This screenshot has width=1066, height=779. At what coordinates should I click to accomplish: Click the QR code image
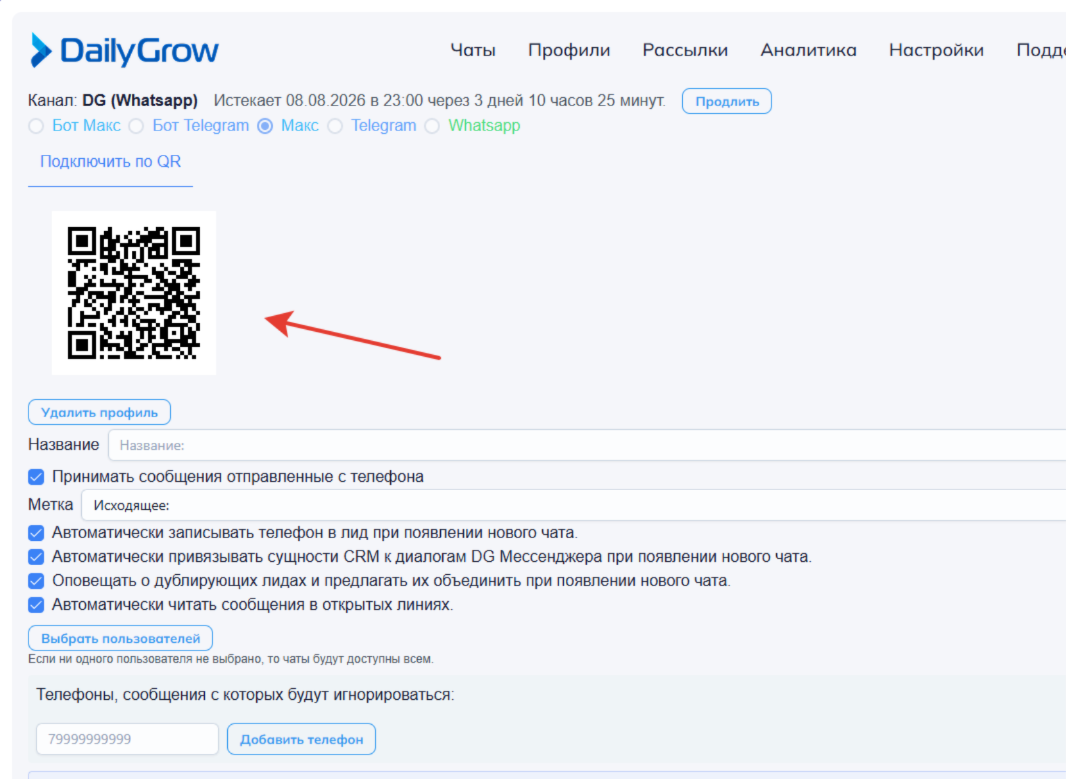134,292
